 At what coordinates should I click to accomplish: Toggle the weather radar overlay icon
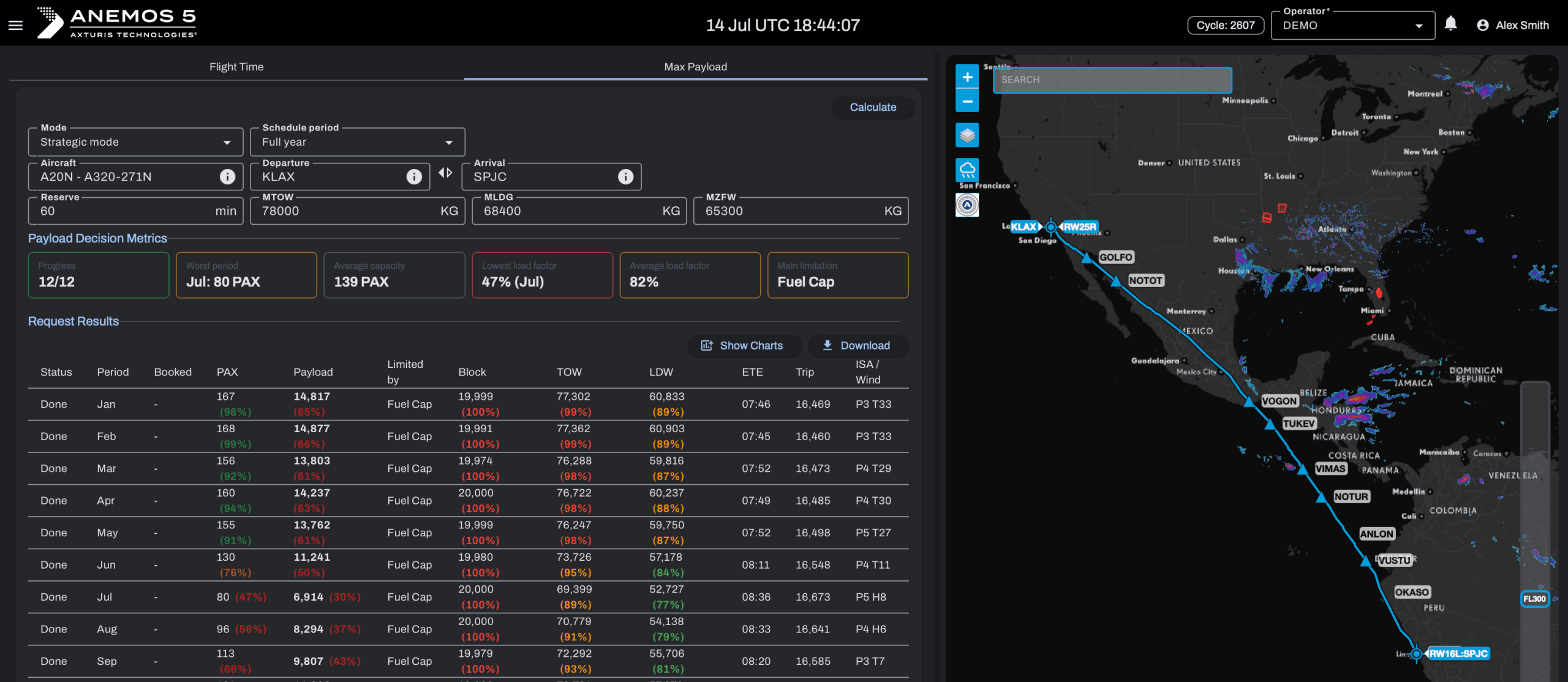pos(967,170)
